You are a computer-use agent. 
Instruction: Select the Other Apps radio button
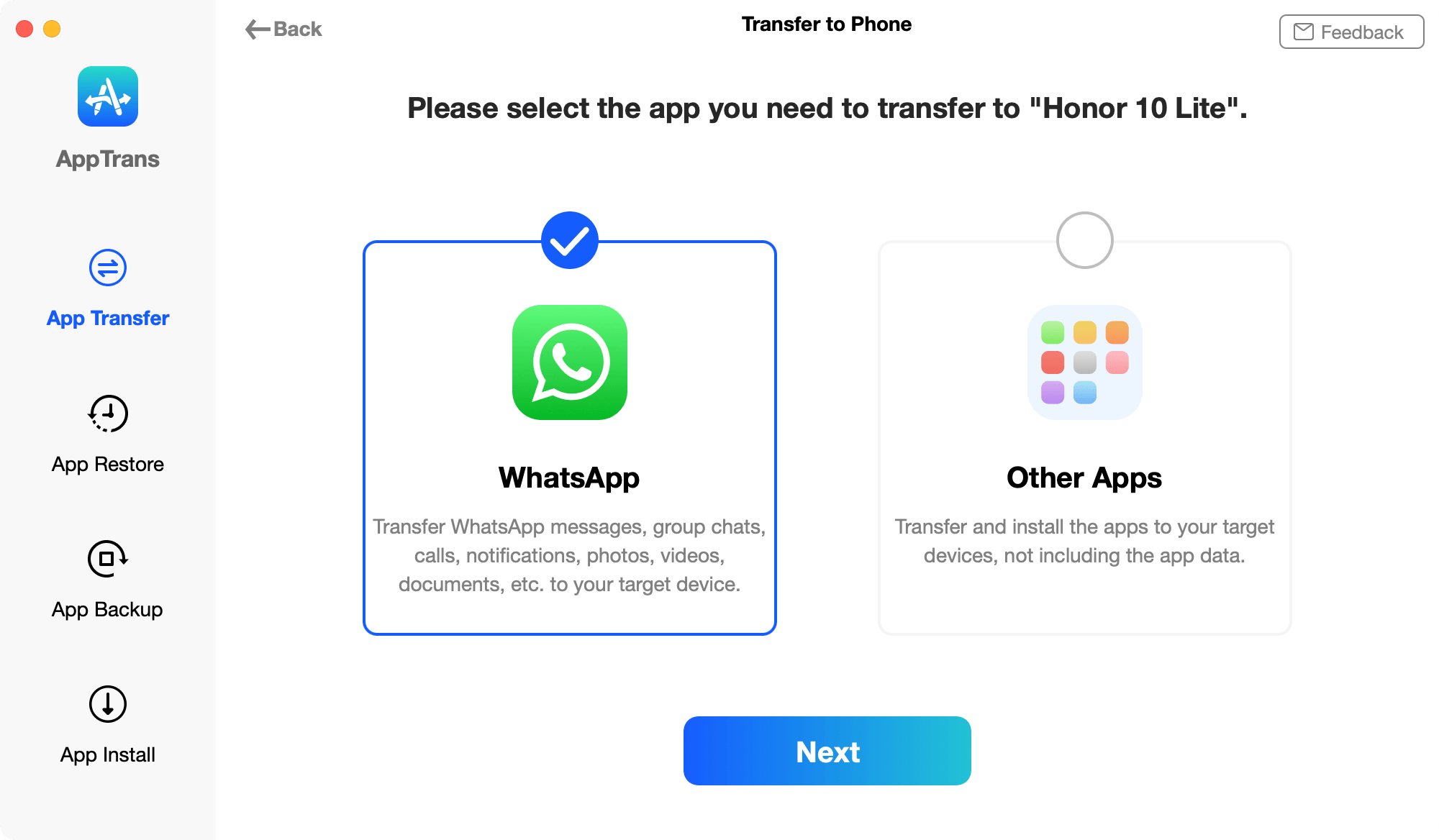(1085, 239)
